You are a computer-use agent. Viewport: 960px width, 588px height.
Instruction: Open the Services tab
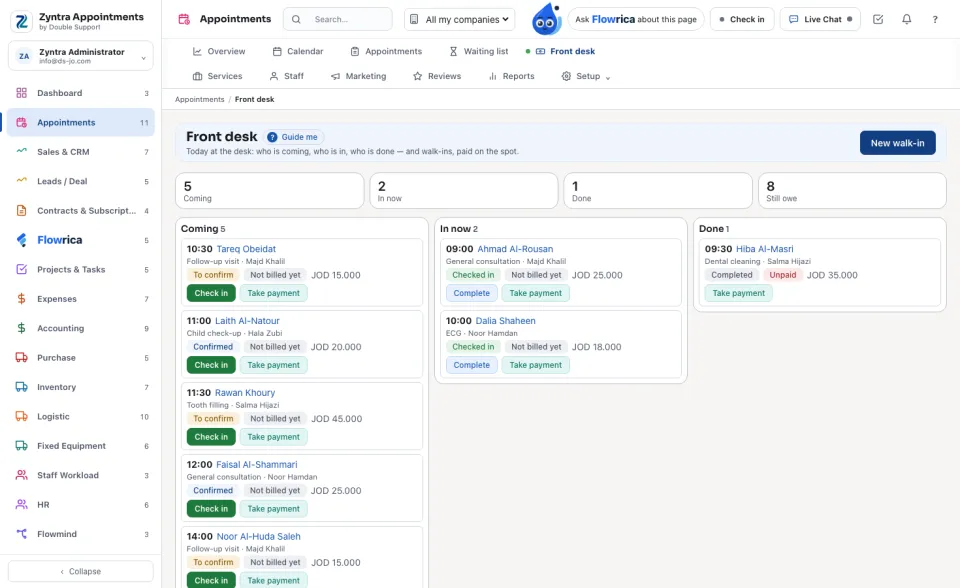tap(217, 77)
